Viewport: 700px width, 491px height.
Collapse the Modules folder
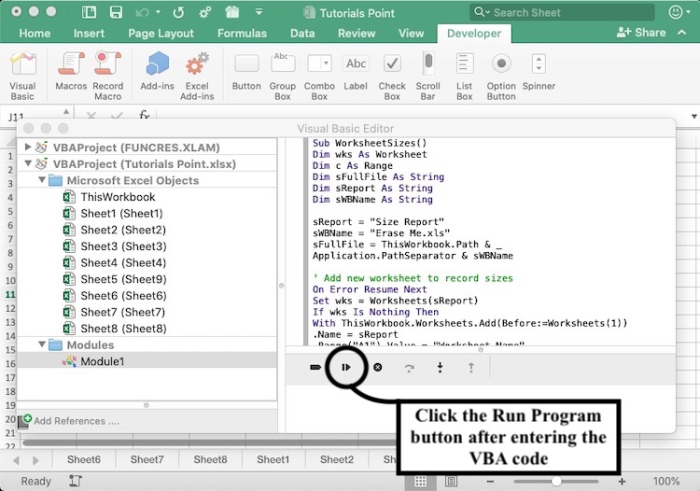click(x=42, y=344)
